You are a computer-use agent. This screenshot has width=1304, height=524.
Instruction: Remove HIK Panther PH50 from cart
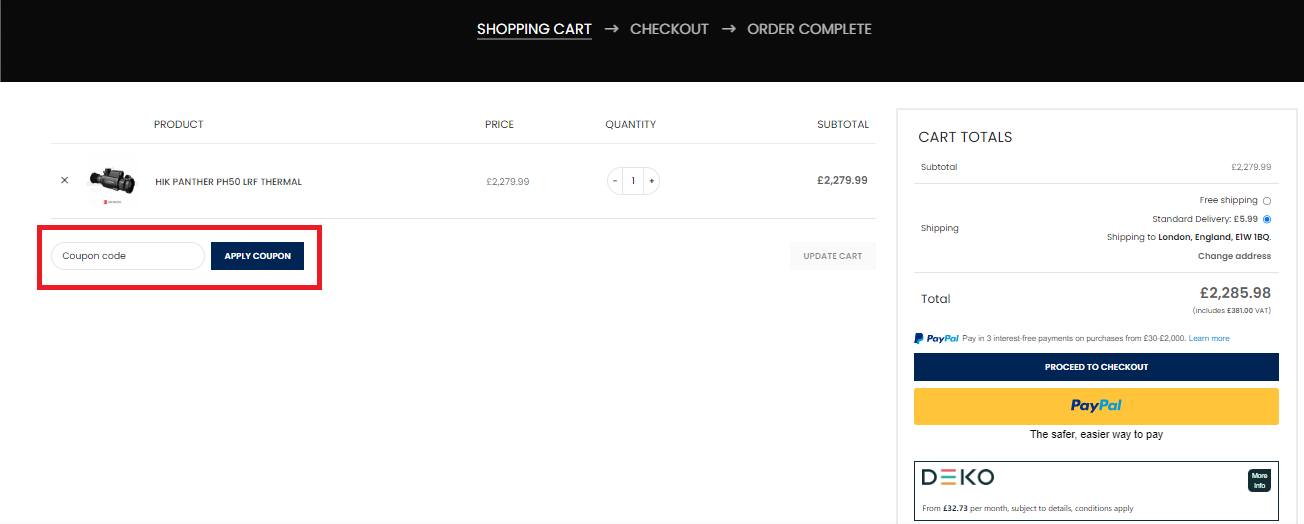tap(65, 181)
